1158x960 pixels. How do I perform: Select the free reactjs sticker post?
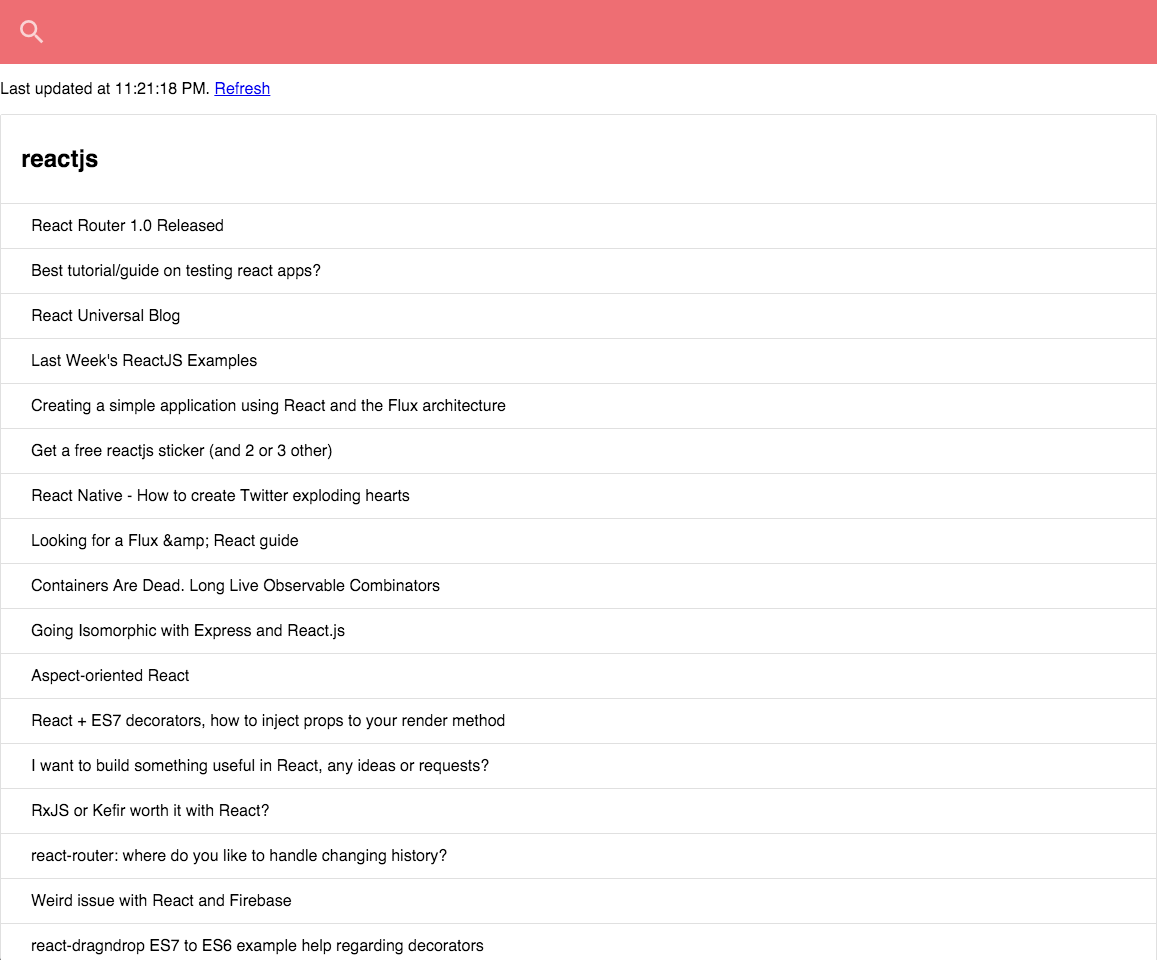click(x=578, y=451)
